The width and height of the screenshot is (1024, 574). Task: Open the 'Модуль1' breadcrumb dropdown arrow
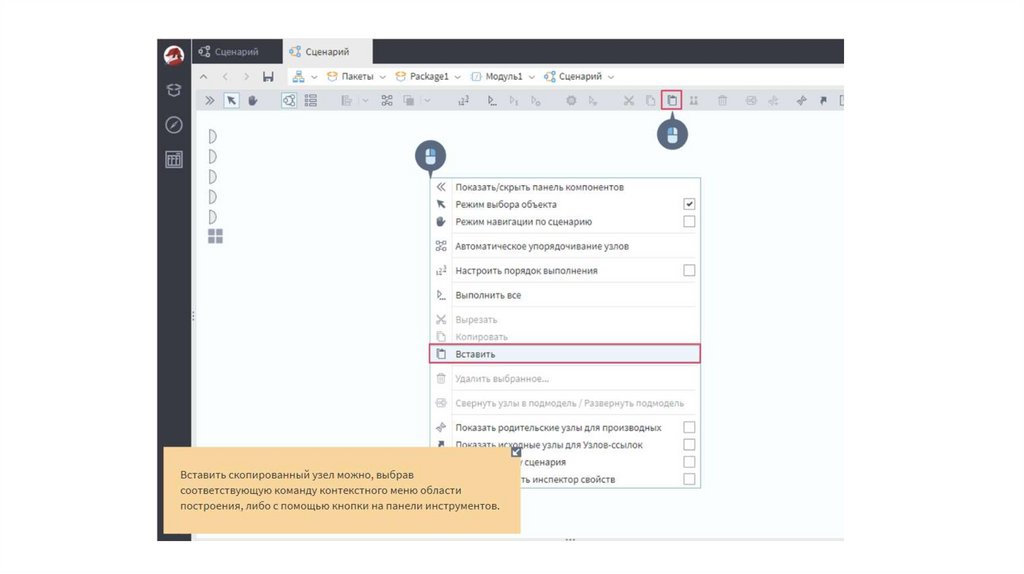(x=532, y=77)
